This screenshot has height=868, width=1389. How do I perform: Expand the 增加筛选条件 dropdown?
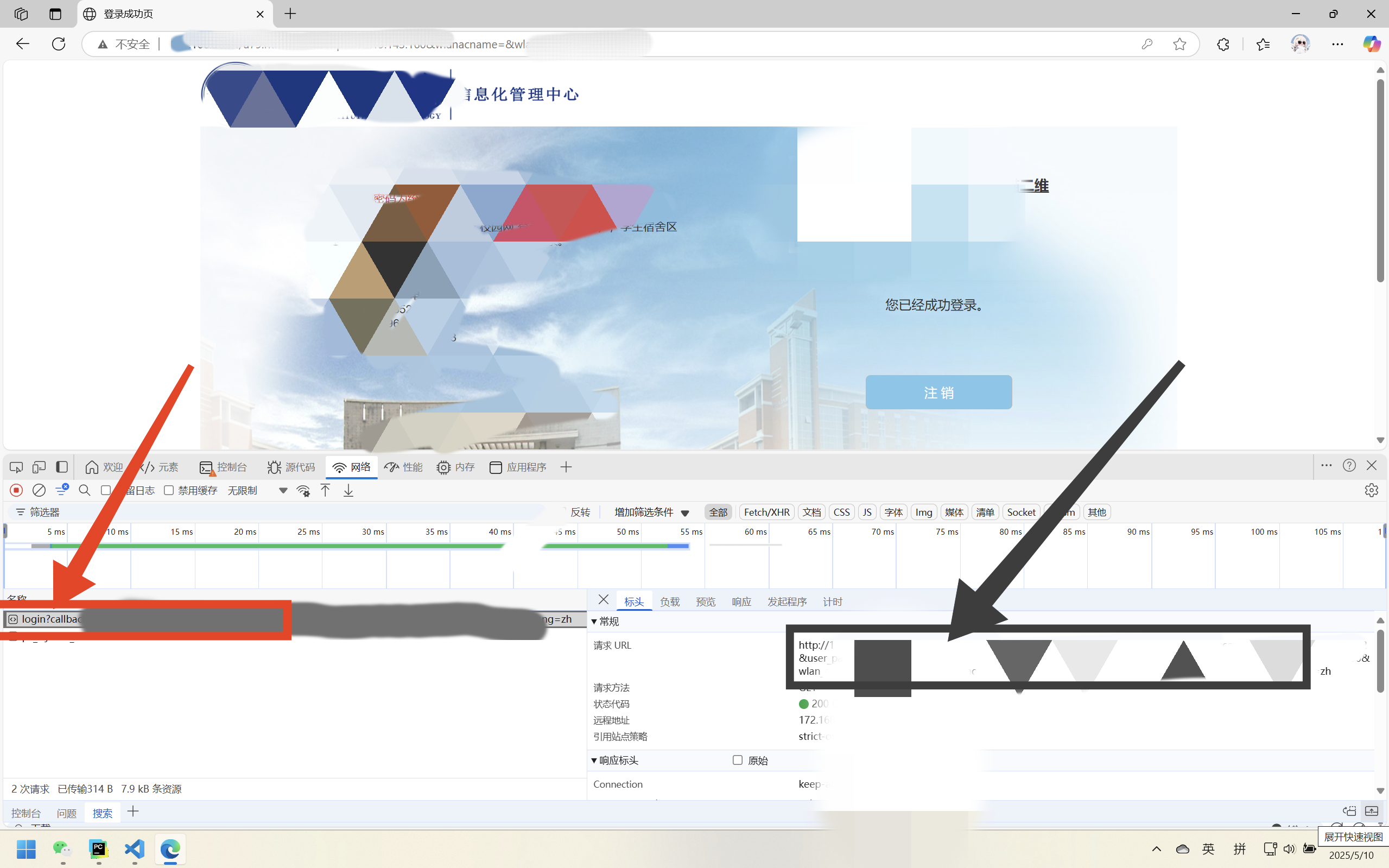point(651,512)
